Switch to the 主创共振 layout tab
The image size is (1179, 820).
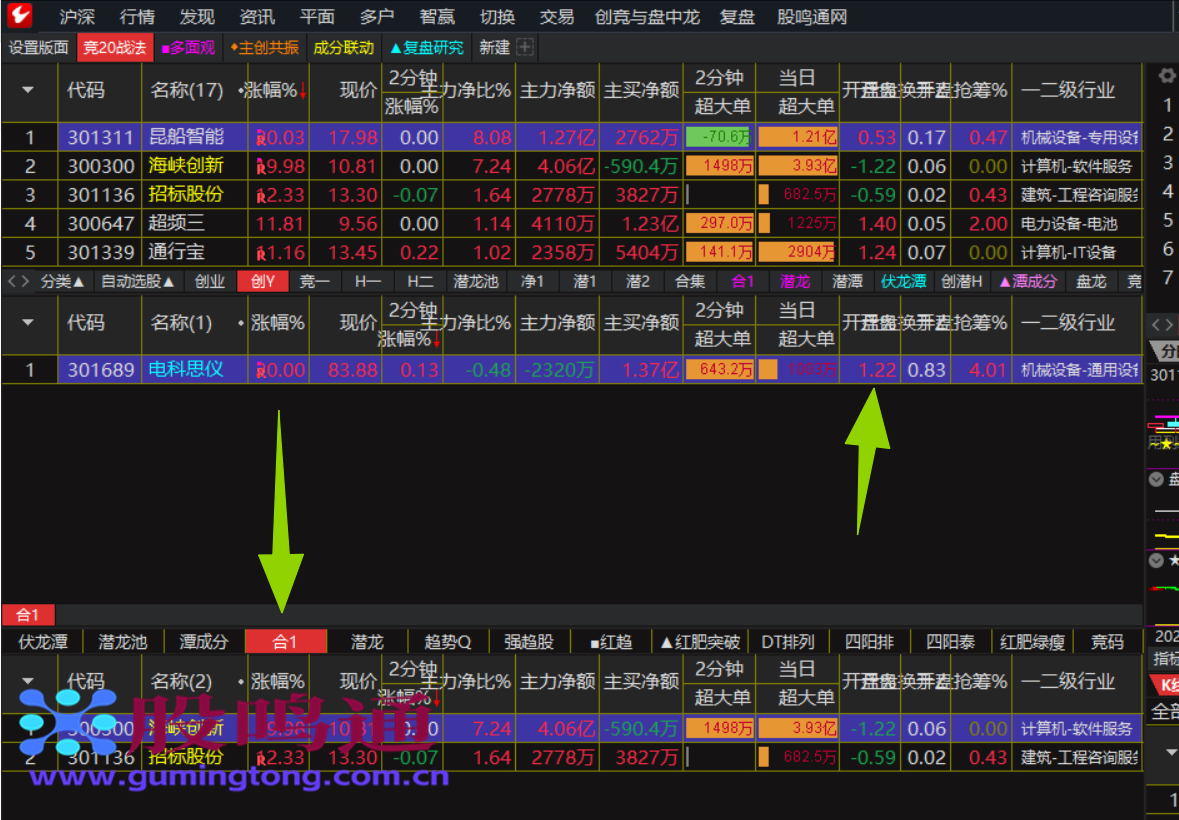click(264, 47)
